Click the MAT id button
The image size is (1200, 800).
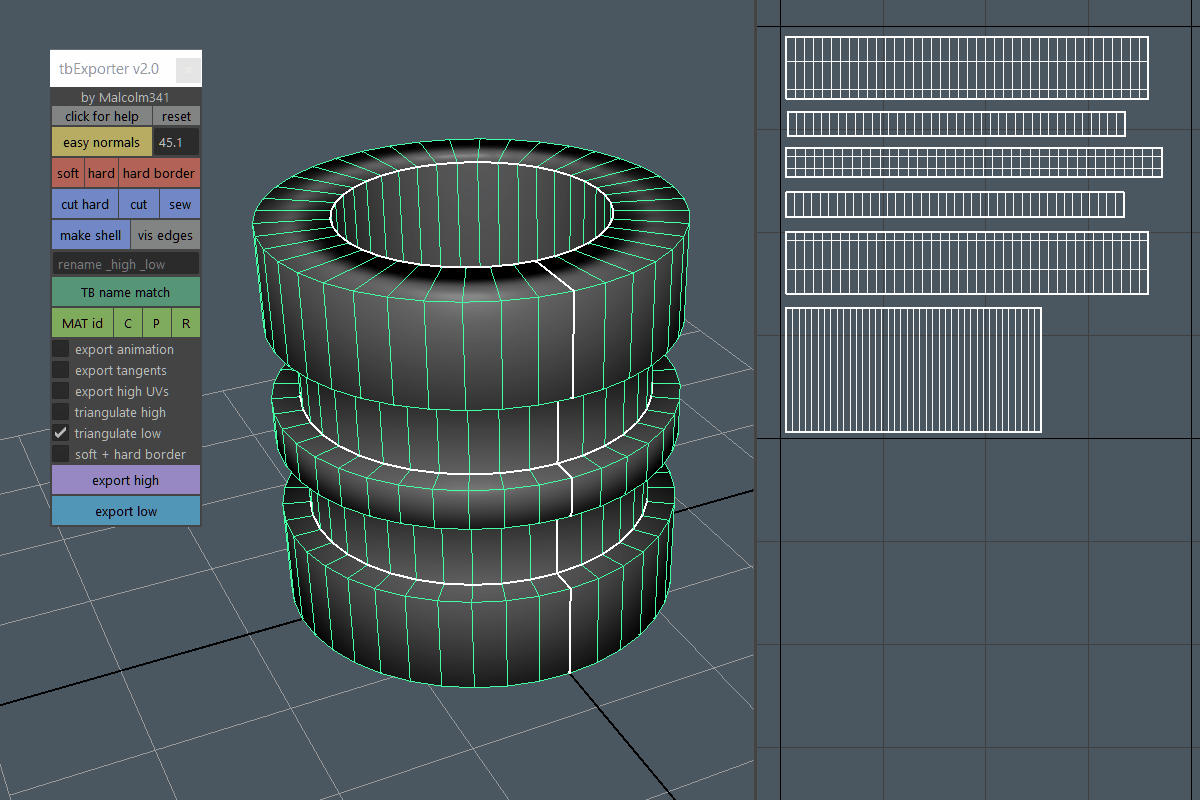(82, 323)
